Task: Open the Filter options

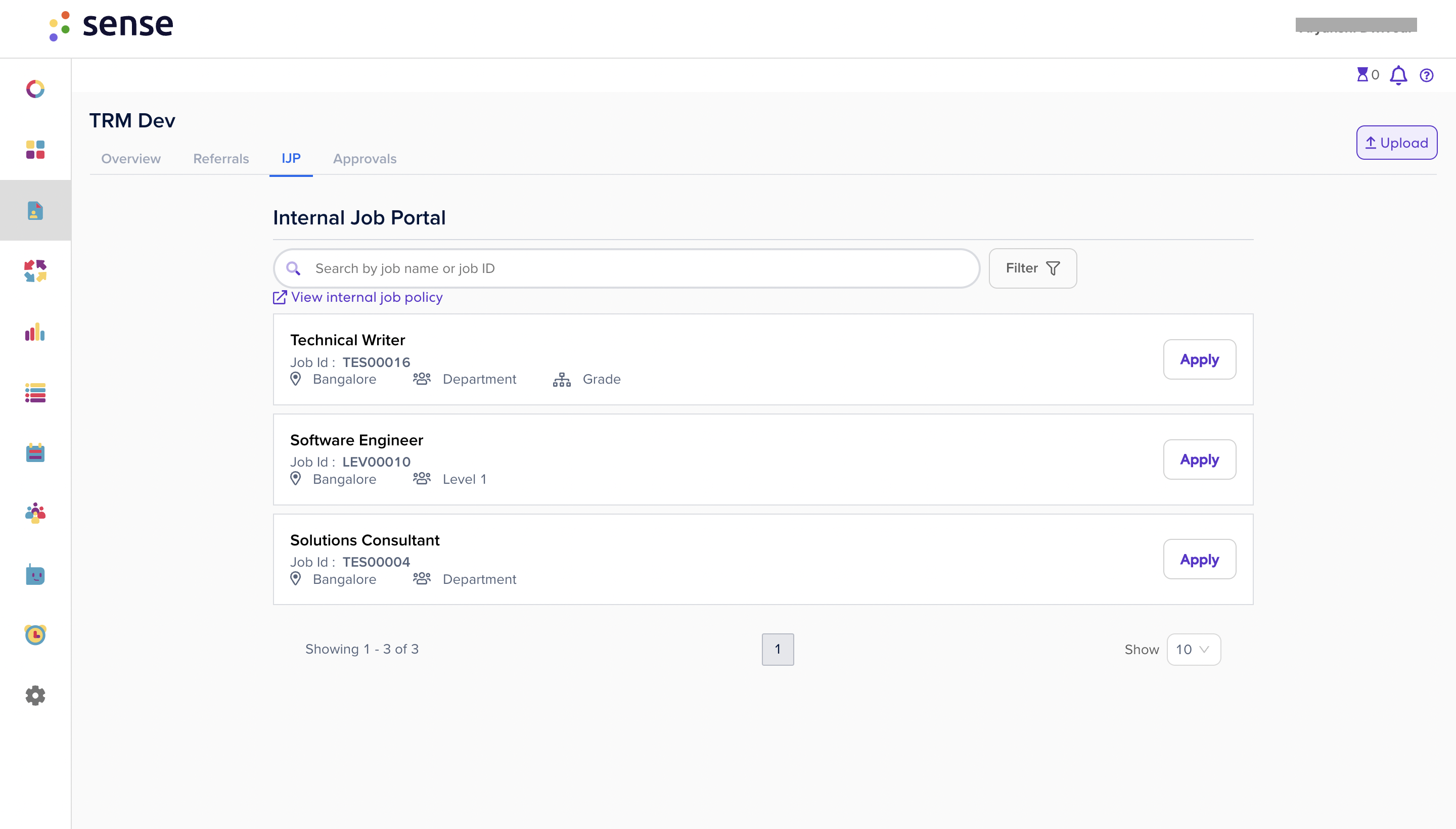Action: click(x=1032, y=268)
